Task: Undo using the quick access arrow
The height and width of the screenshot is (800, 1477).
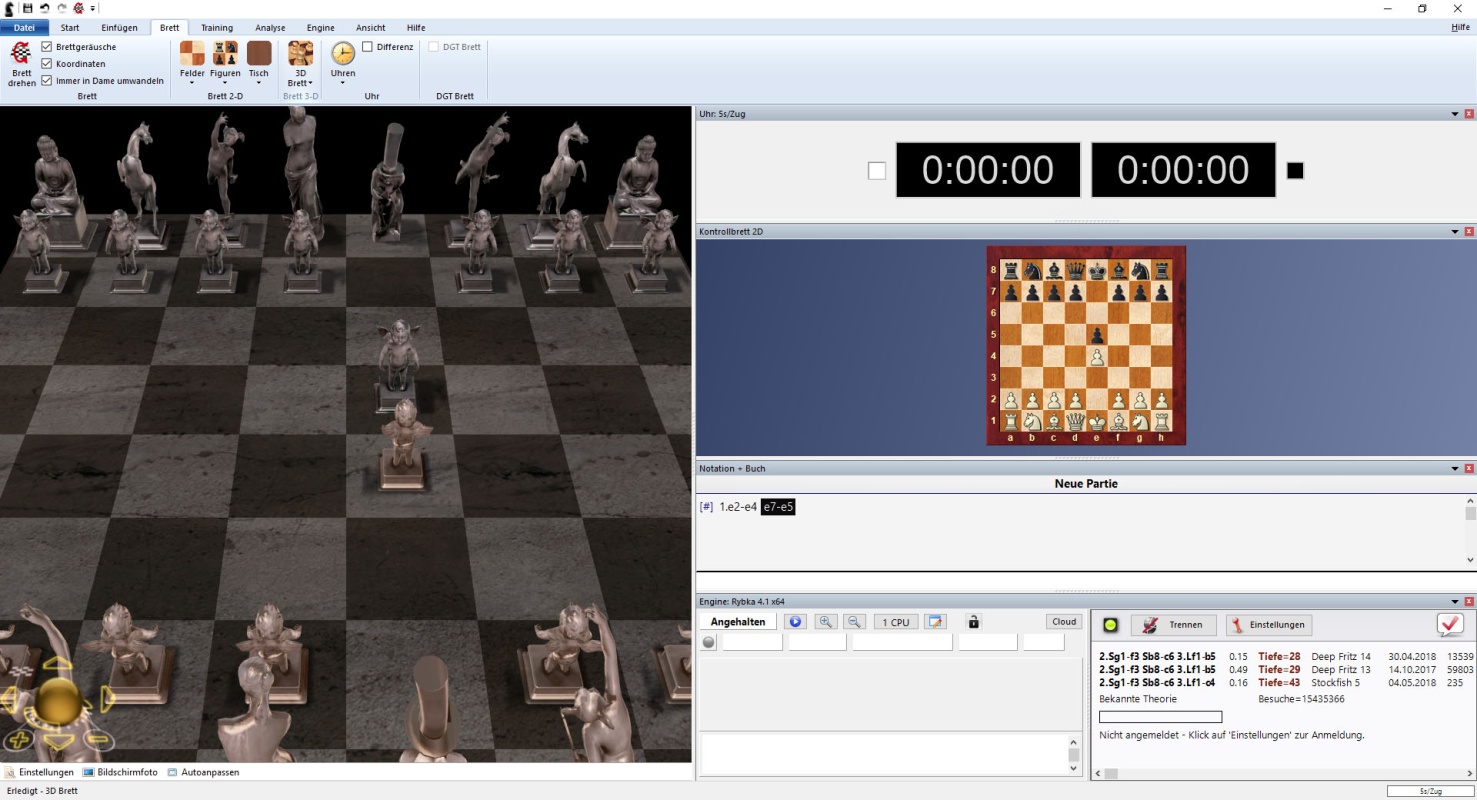Action: tap(44, 8)
